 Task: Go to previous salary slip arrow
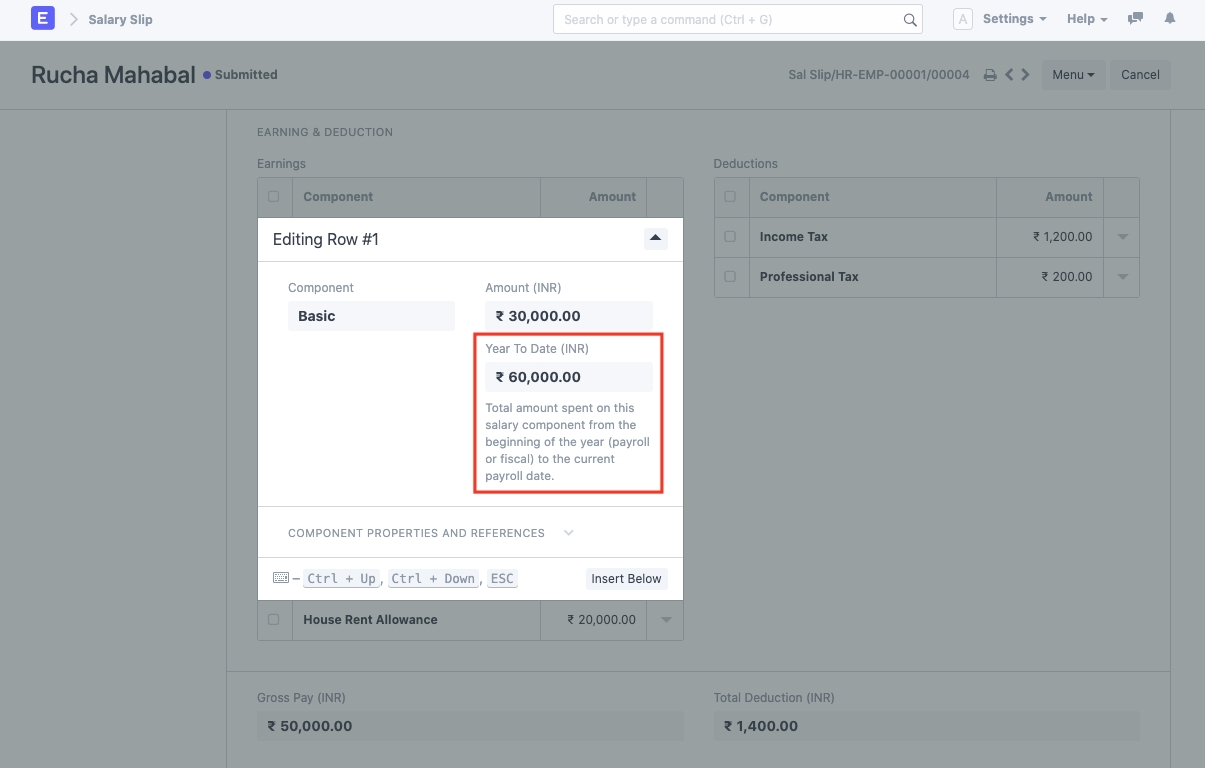pos(1009,75)
